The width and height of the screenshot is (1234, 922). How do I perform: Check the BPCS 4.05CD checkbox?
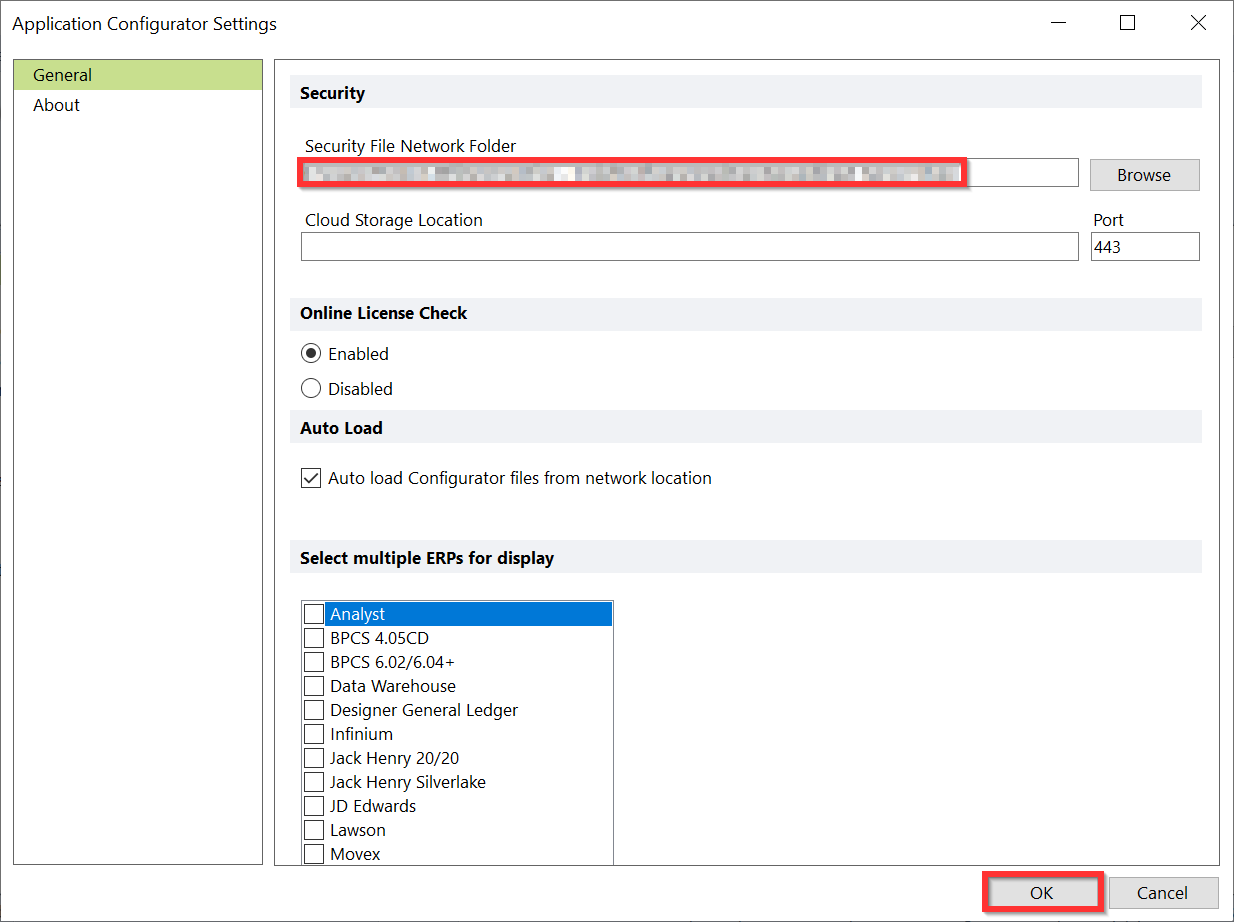point(314,638)
